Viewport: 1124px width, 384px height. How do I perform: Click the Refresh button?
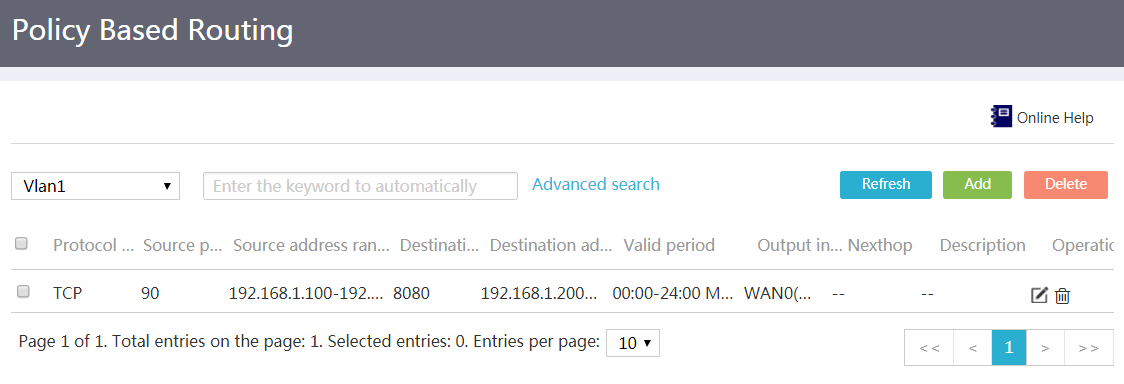click(x=886, y=185)
